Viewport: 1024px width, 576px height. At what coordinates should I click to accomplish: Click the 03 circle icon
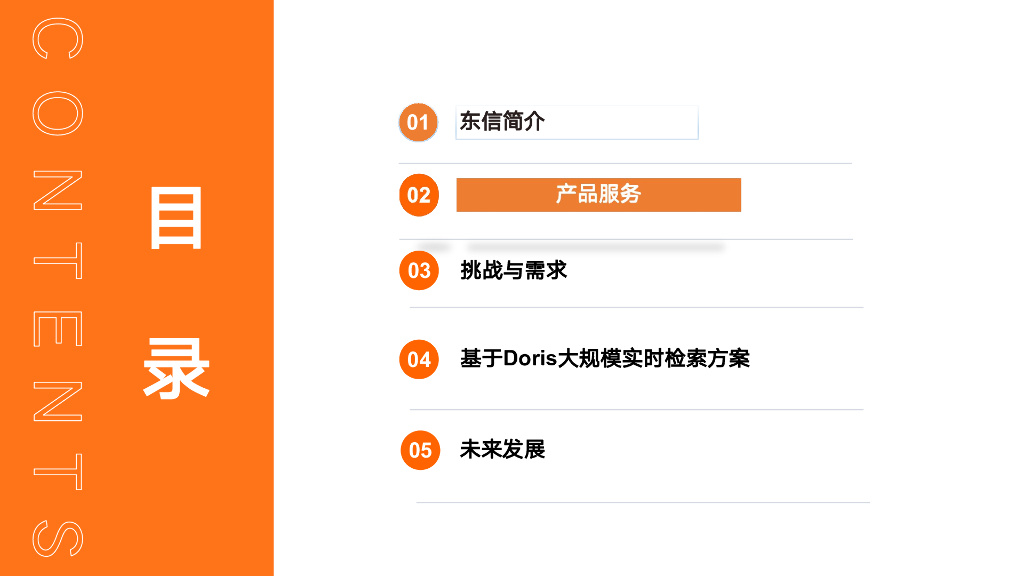point(419,270)
